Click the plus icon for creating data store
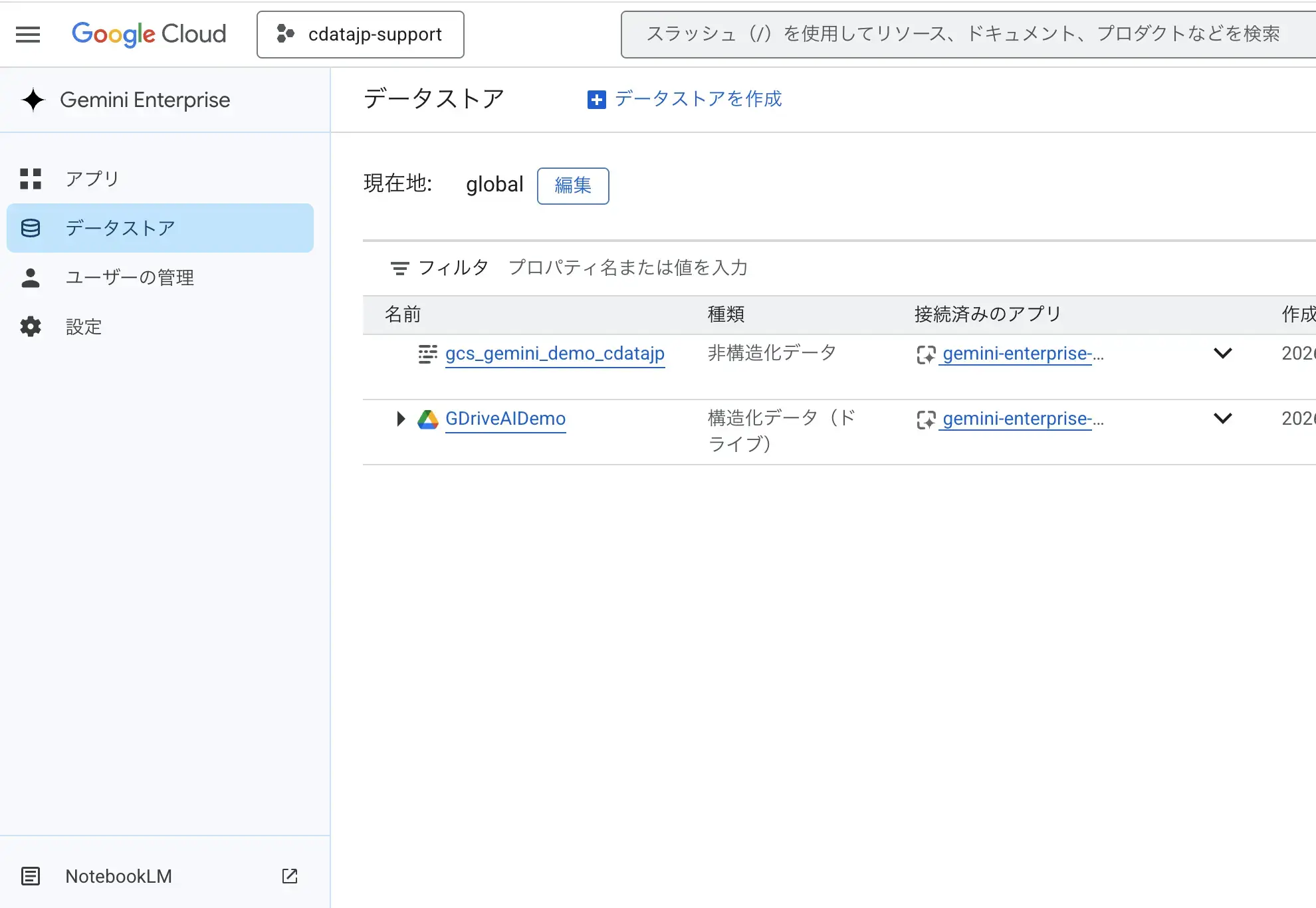The image size is (1316, 908). tap(597, 100)
